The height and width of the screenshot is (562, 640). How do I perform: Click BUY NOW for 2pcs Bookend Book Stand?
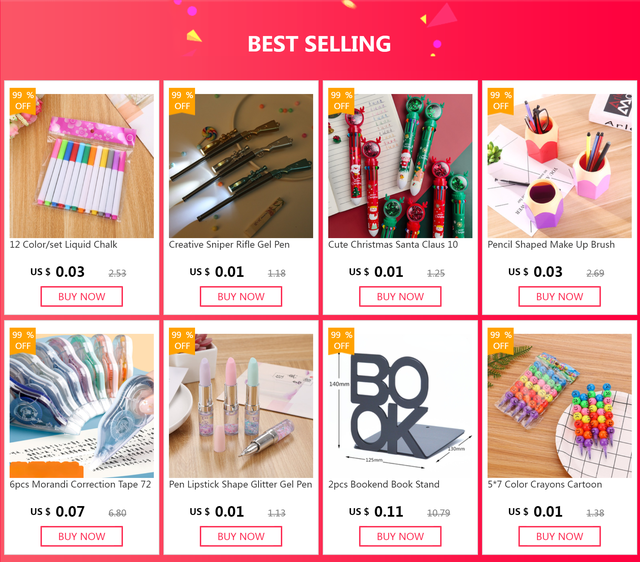pyautogui.click(x=400, y=536)
